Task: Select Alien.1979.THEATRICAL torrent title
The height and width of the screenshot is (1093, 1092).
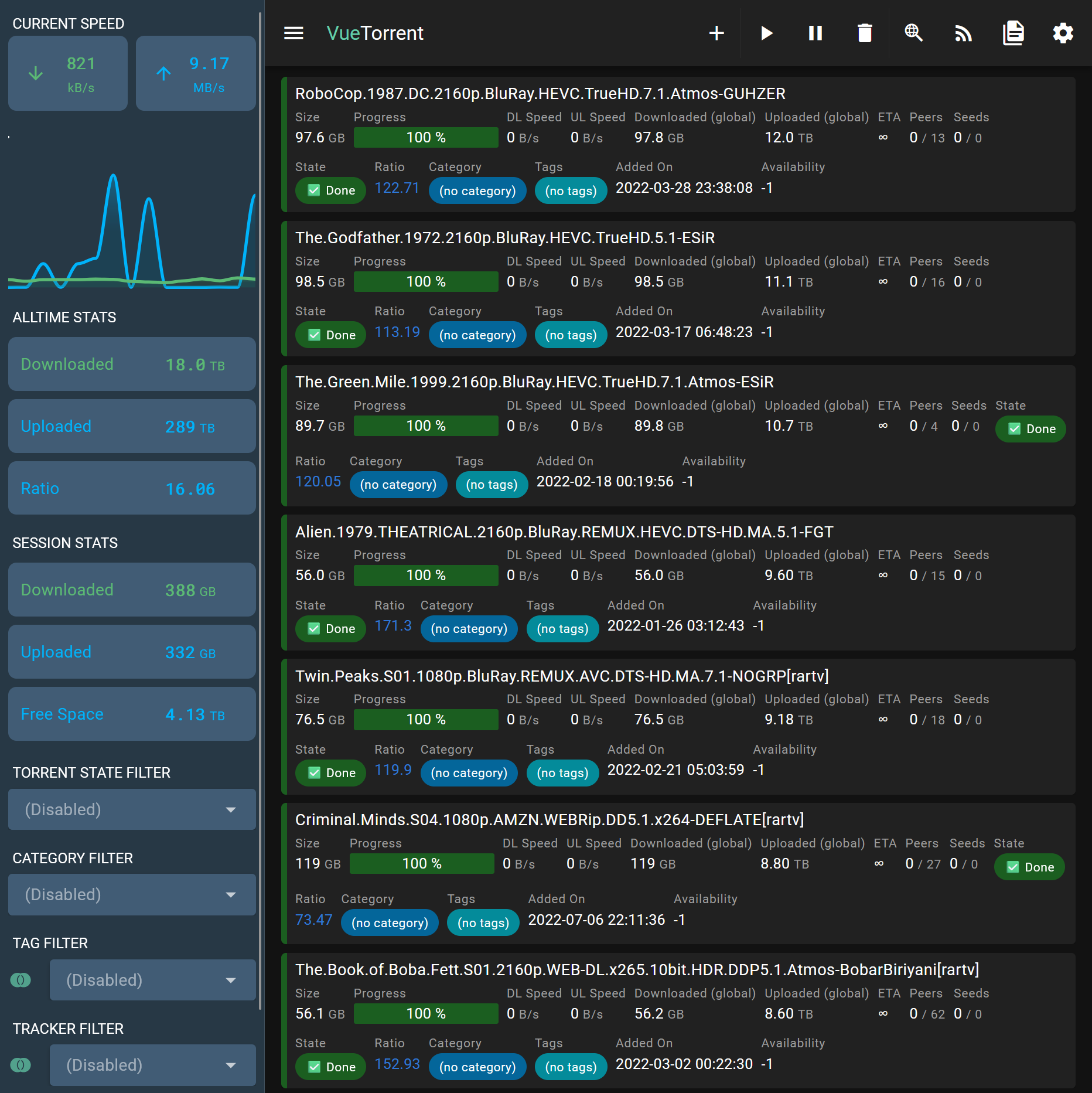Action: (x=564, y=532)
